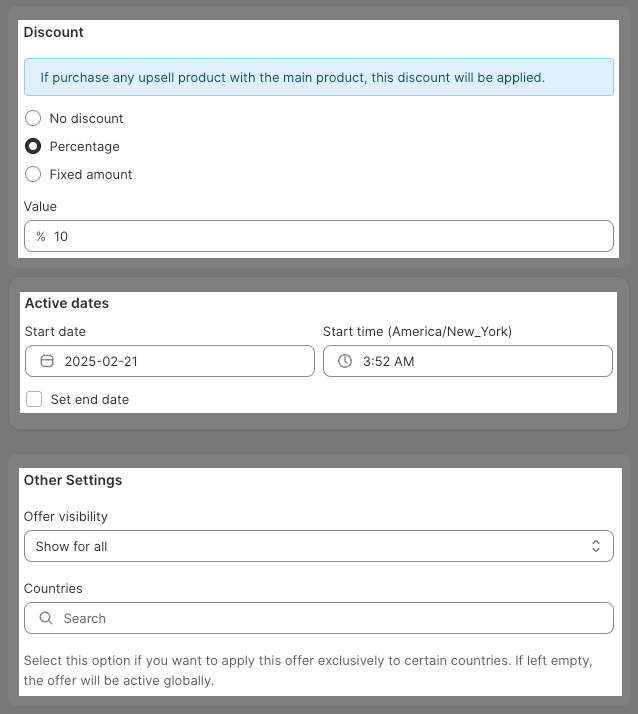Image resolution: width=638 pixels, height=714 pixels.
Task: Click the clock icon in Start time
Action: 345,361
